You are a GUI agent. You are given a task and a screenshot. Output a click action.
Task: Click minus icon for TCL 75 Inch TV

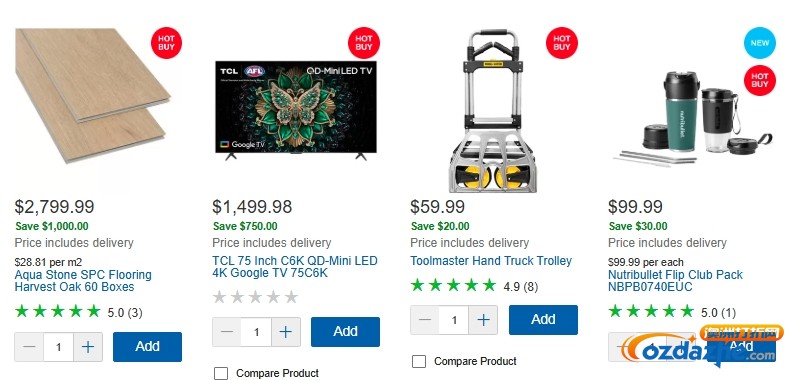[x=227, y=332]
